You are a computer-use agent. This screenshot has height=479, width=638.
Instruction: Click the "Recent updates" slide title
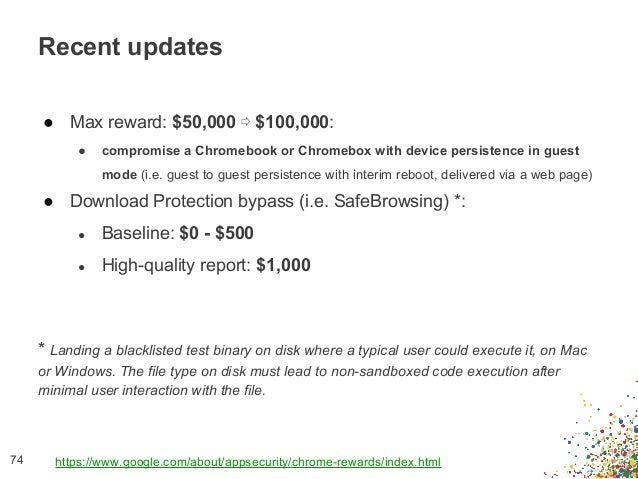tap(130, 48)
